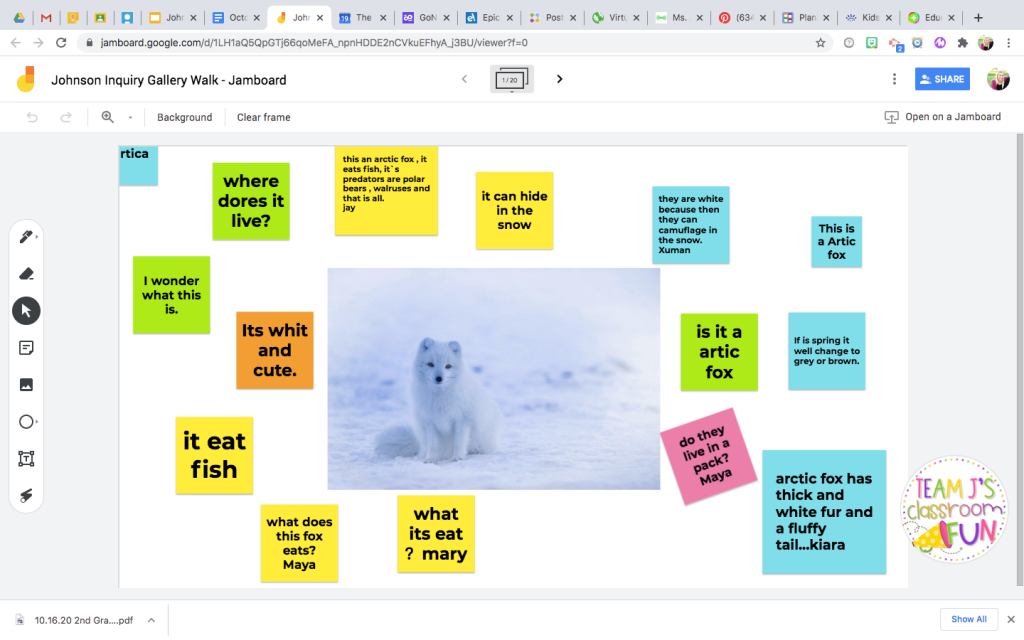Select the Eraser tool
Viewport: 1024px width, 640px height.
point(26,274)
